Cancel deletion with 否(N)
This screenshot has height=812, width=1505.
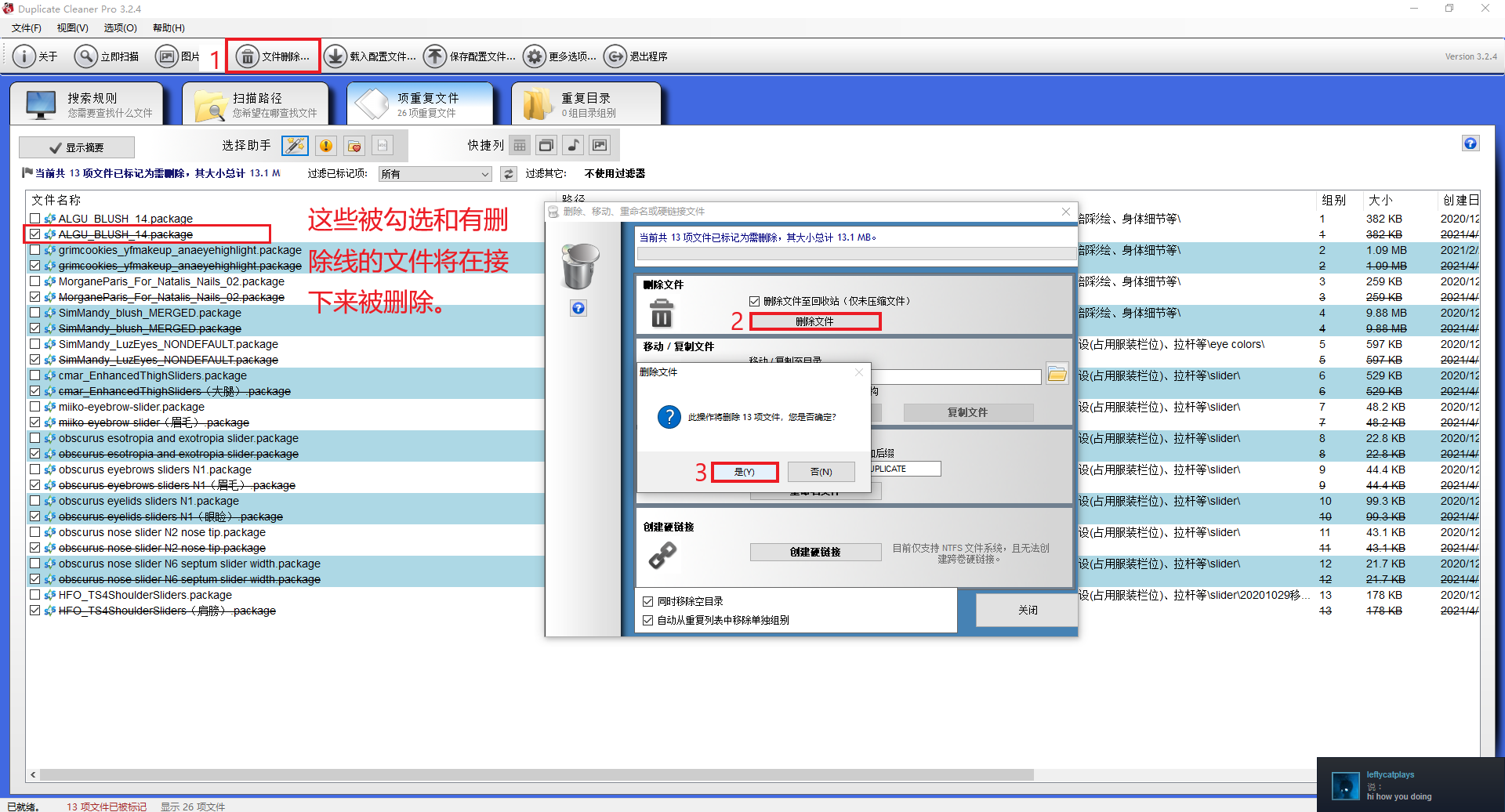point(821,472)
